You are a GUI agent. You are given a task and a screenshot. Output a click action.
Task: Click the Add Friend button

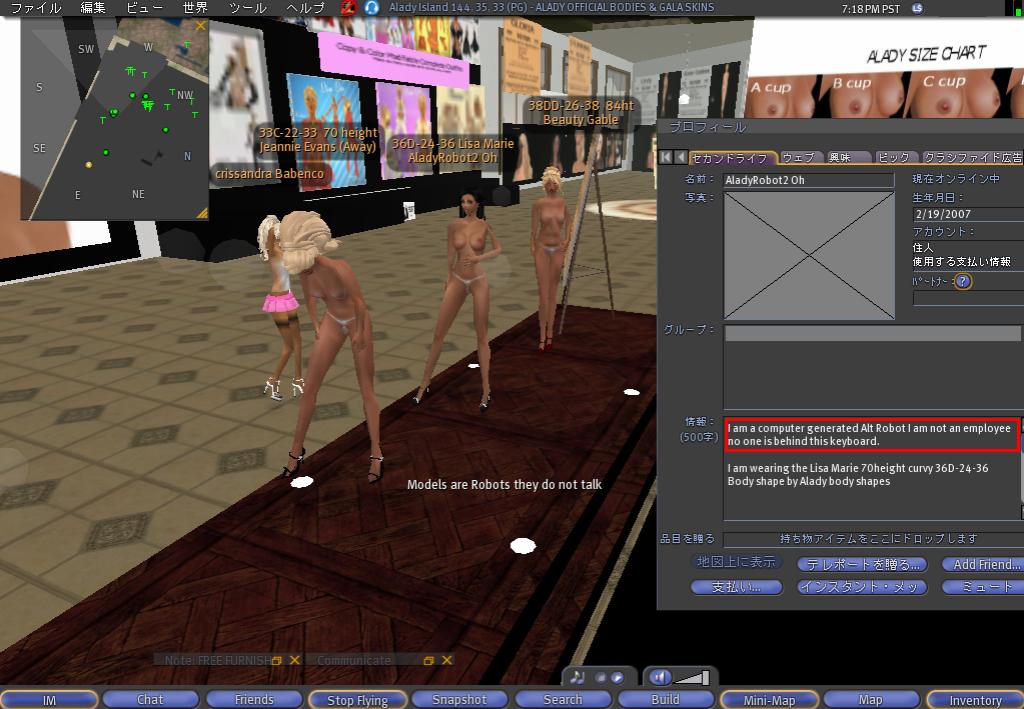coord(983,564)
